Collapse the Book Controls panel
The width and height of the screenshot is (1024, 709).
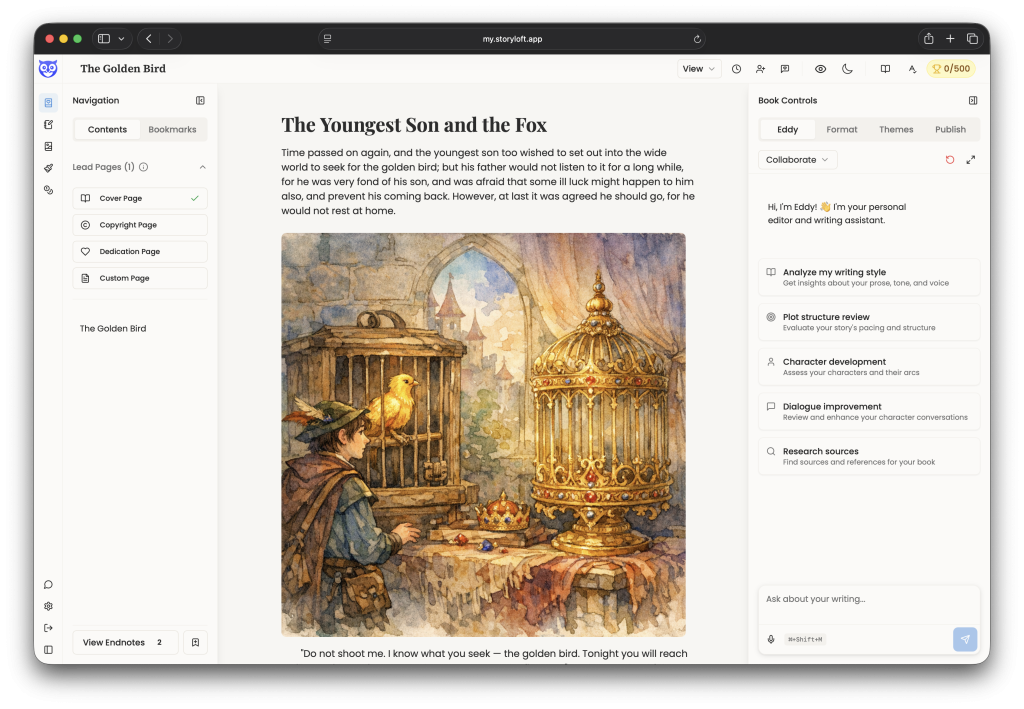[x=973, y=101]
